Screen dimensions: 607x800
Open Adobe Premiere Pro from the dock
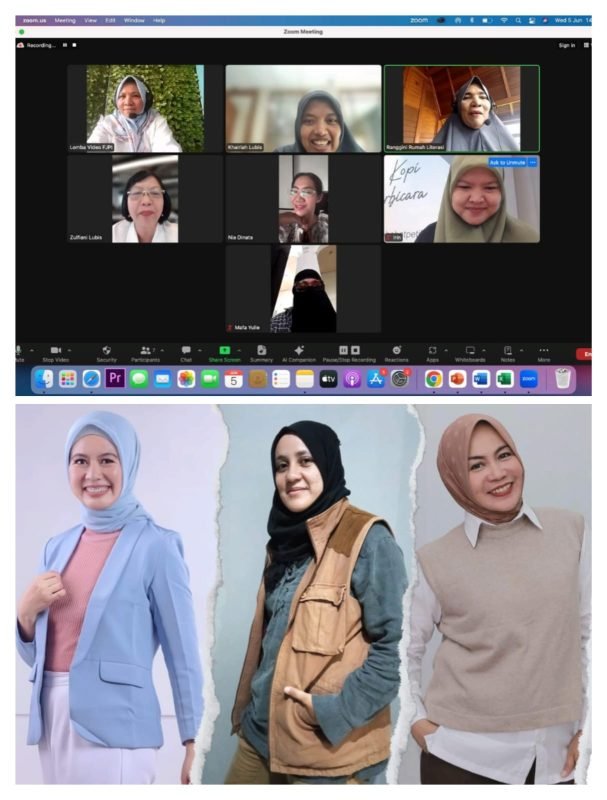click(115, 378)
